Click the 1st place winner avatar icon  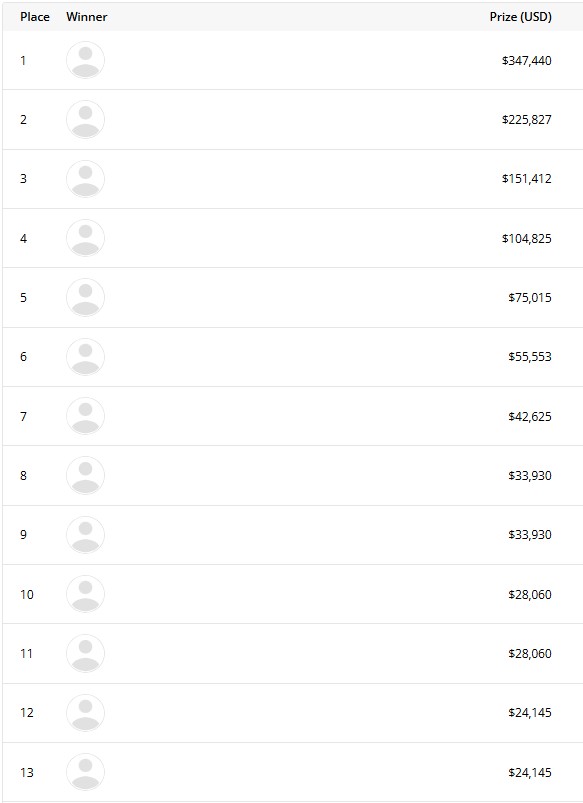point(86,60)
